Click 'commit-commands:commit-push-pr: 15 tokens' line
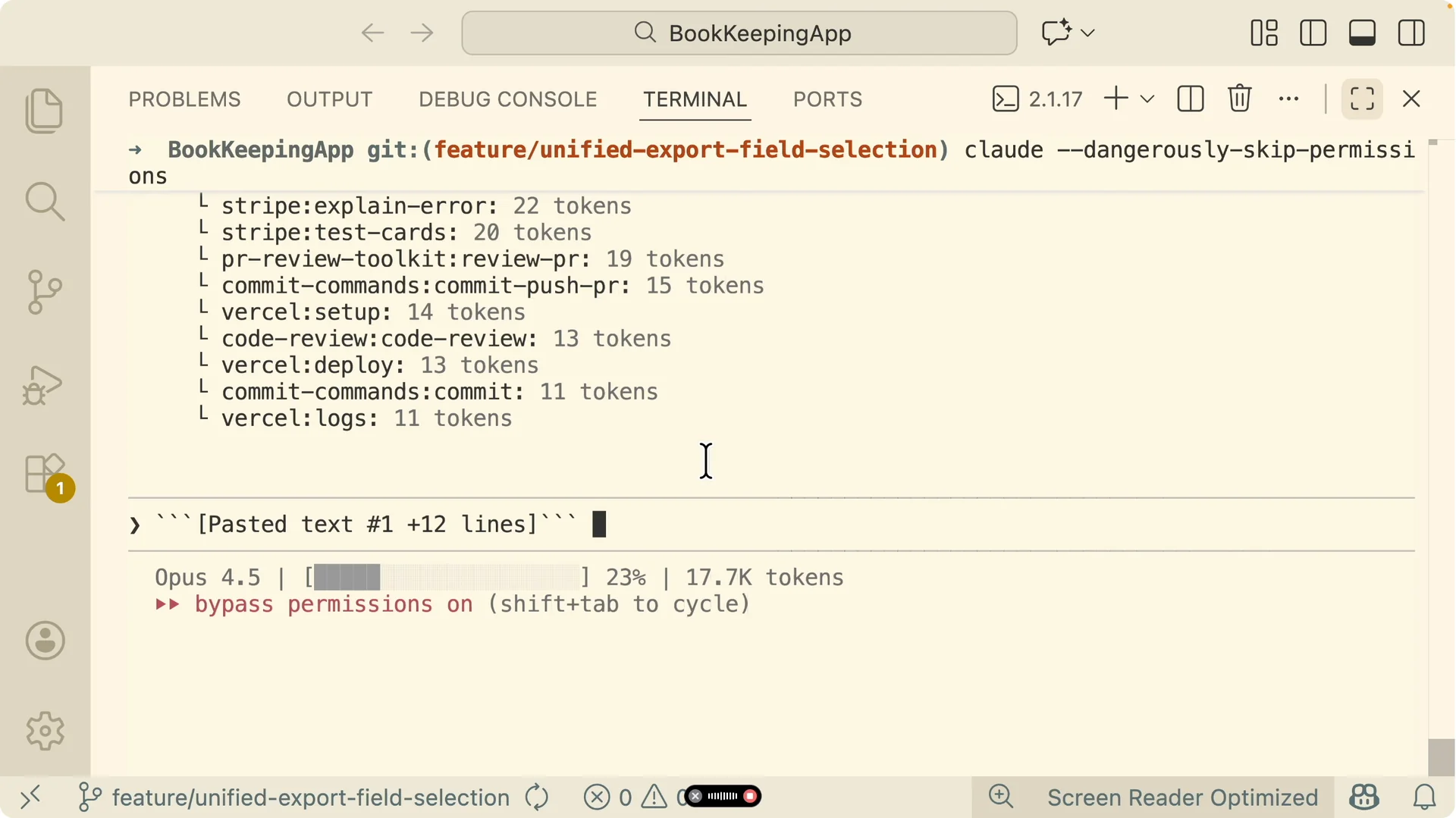The height and width of the screenshot is (818, 1456). pyautogui.click(x=492, y=286)
